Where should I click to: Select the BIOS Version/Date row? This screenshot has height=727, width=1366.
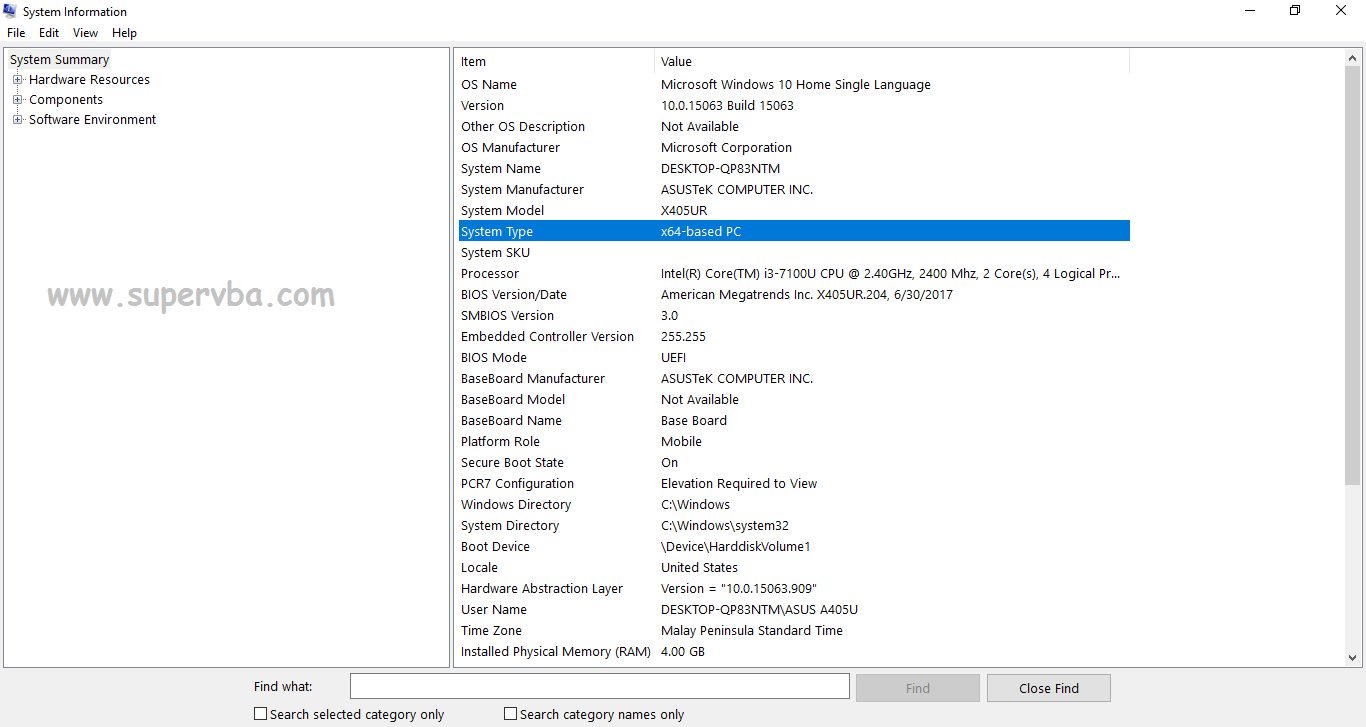pos(794,295)
